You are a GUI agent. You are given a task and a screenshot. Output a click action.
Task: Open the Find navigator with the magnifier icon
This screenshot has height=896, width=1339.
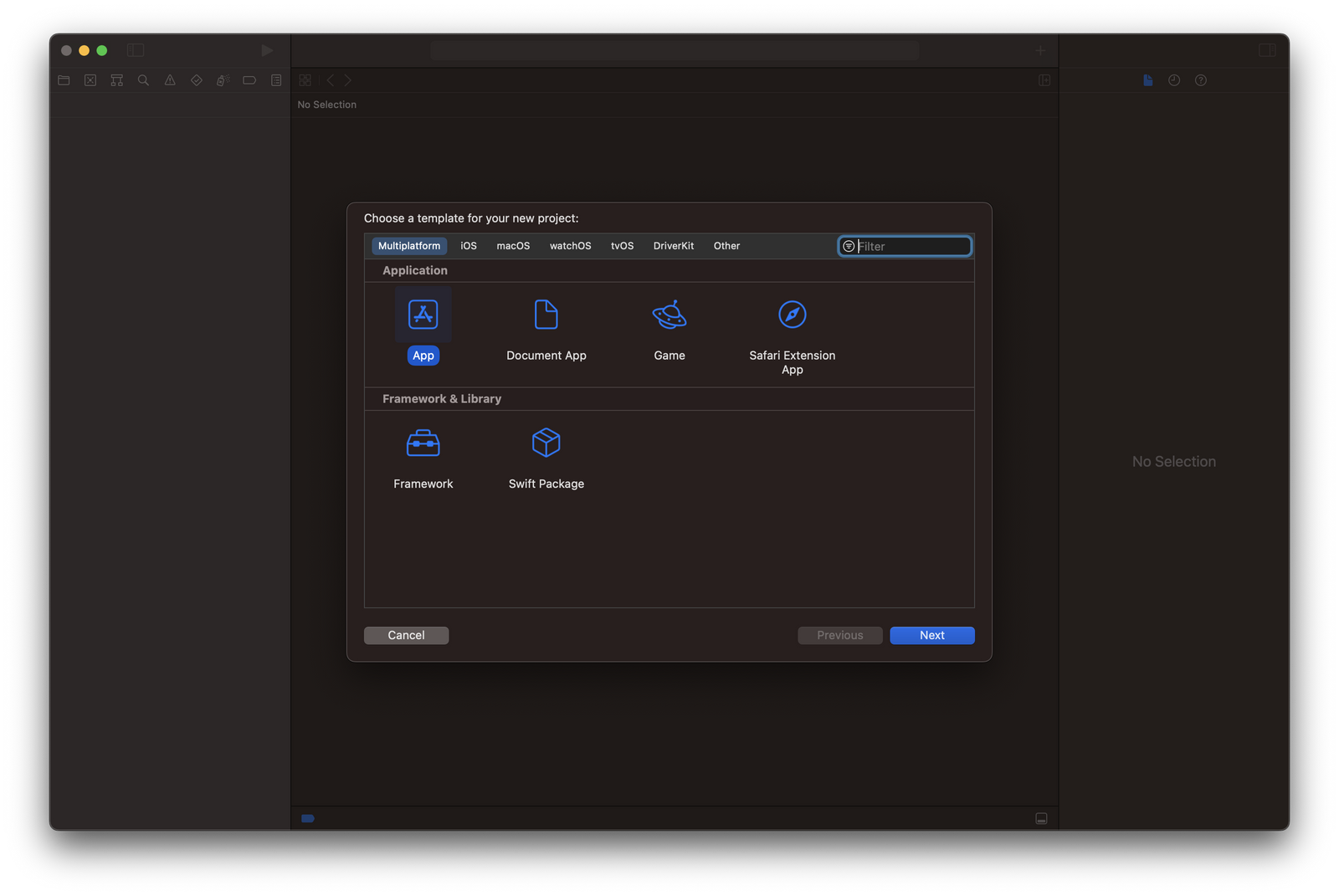[x=143, y=79]
